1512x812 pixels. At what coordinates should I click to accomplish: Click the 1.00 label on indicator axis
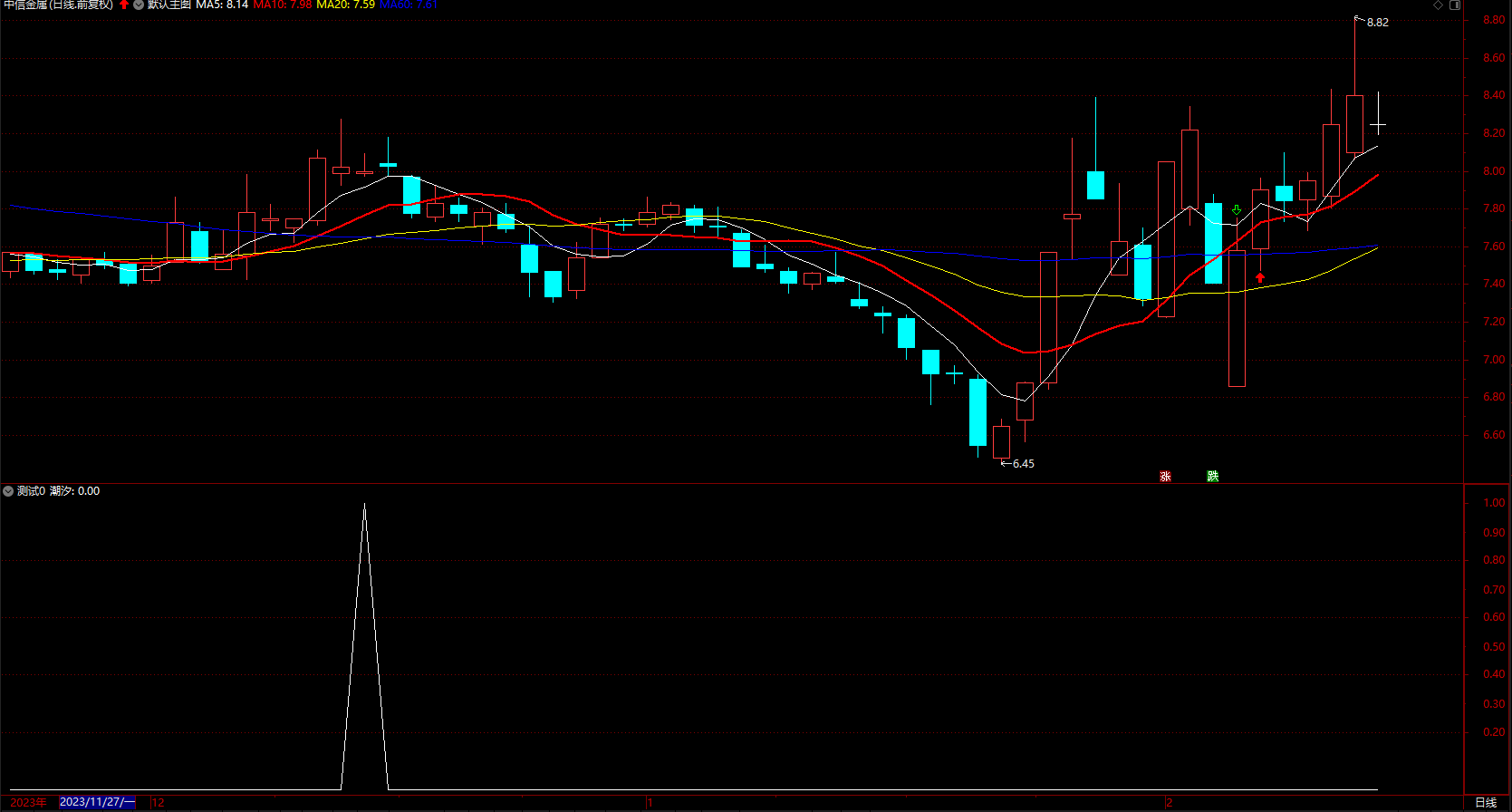[x=1494, y=503]
